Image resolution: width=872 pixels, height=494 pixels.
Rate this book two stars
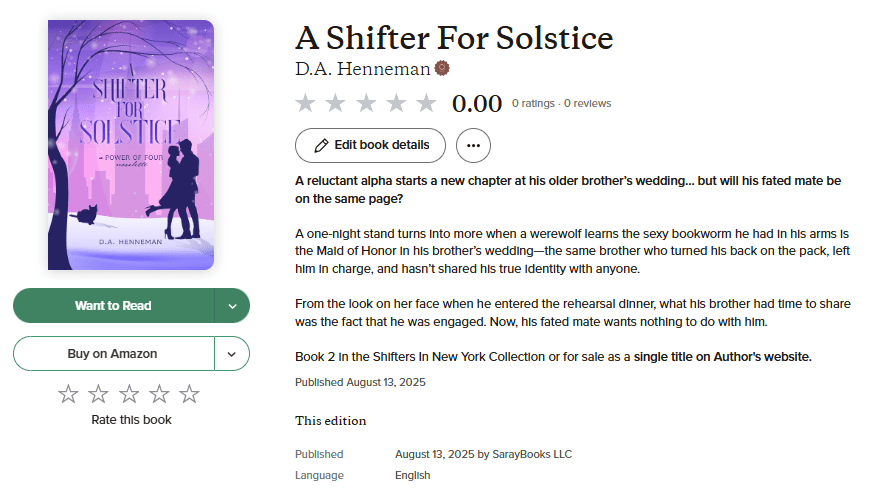tap(98, 394)
